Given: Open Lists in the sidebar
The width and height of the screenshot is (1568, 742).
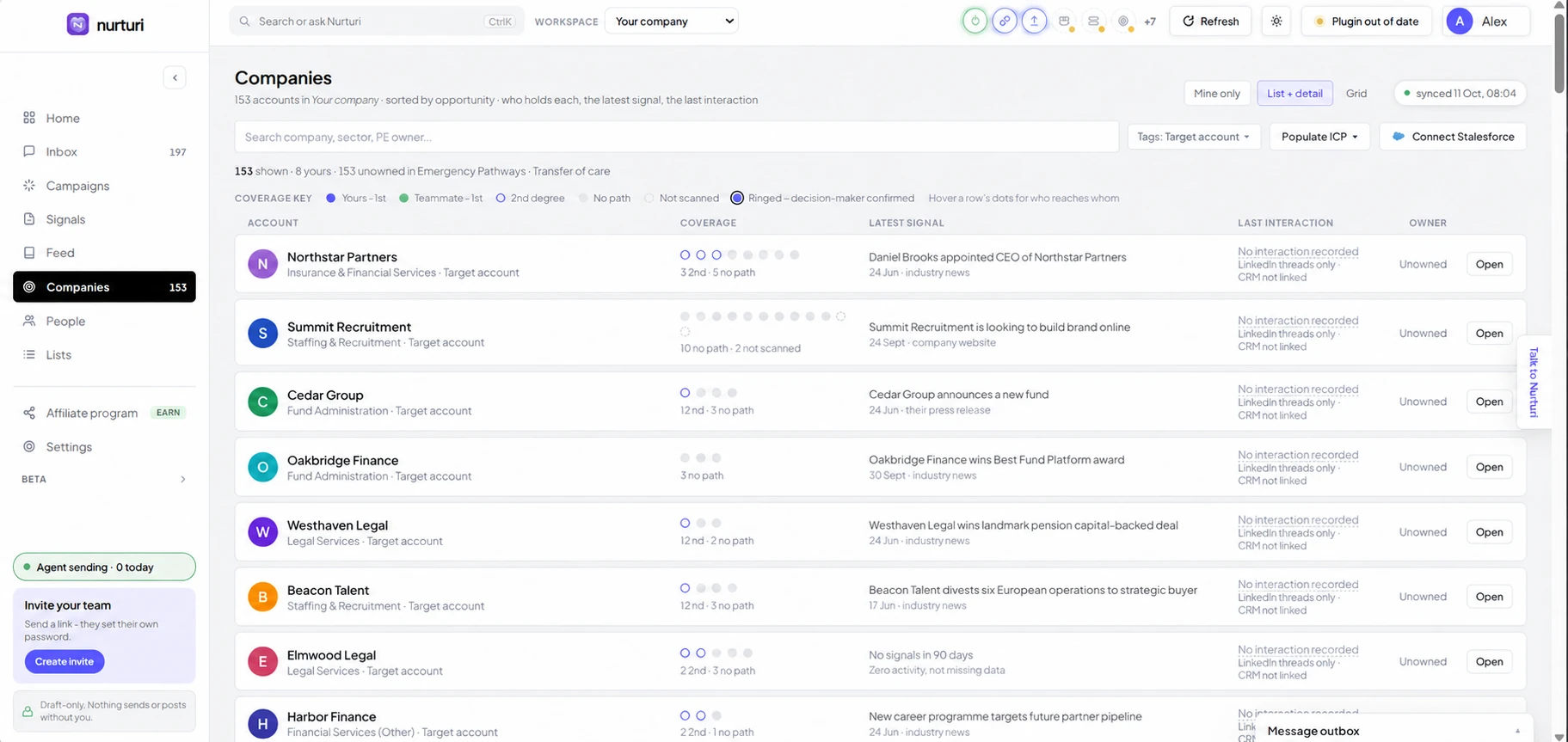Looking at the screenshot, I should click(x=104, y=354).
